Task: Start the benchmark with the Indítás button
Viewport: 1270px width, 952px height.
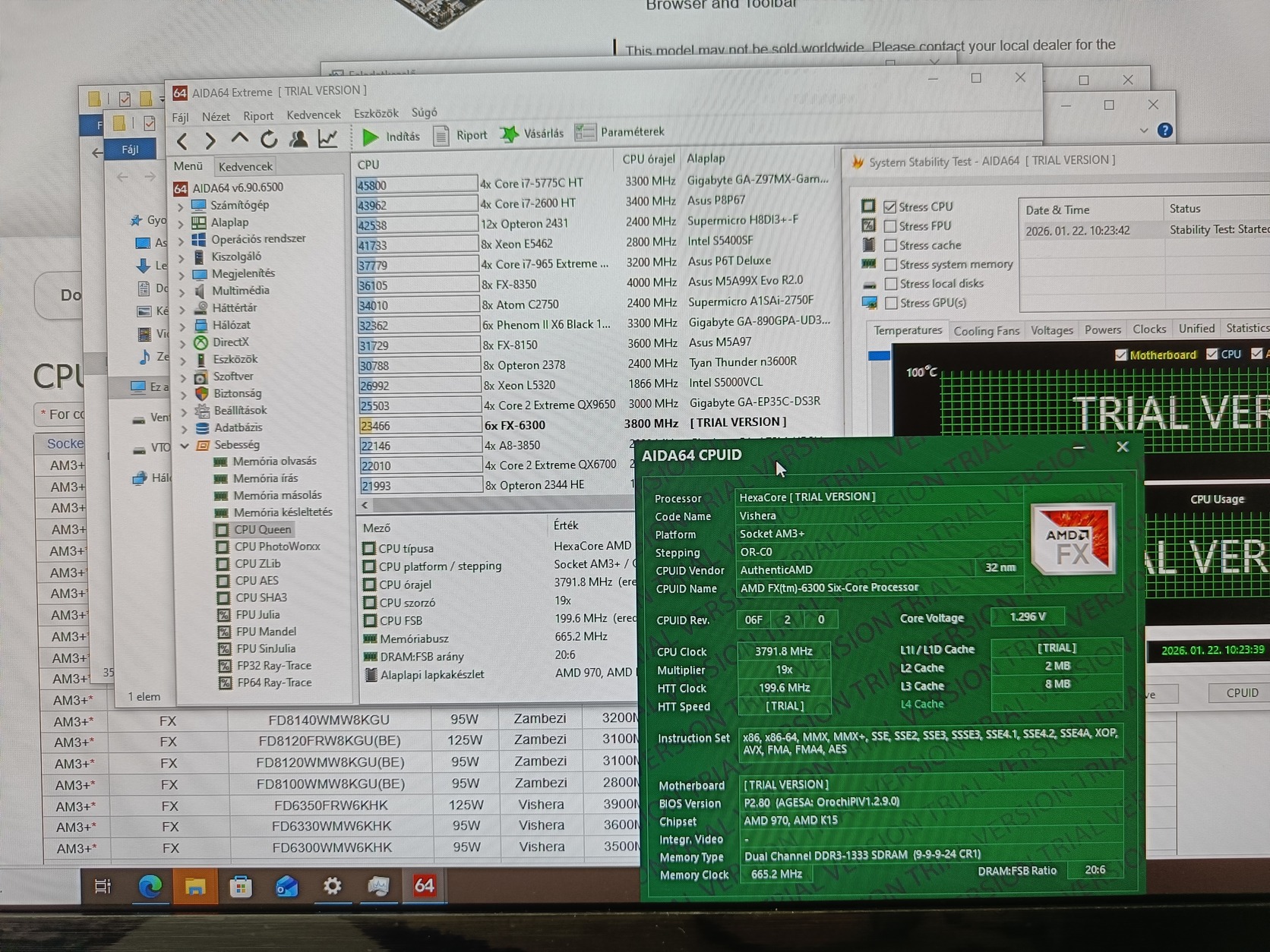Action: 391,137
